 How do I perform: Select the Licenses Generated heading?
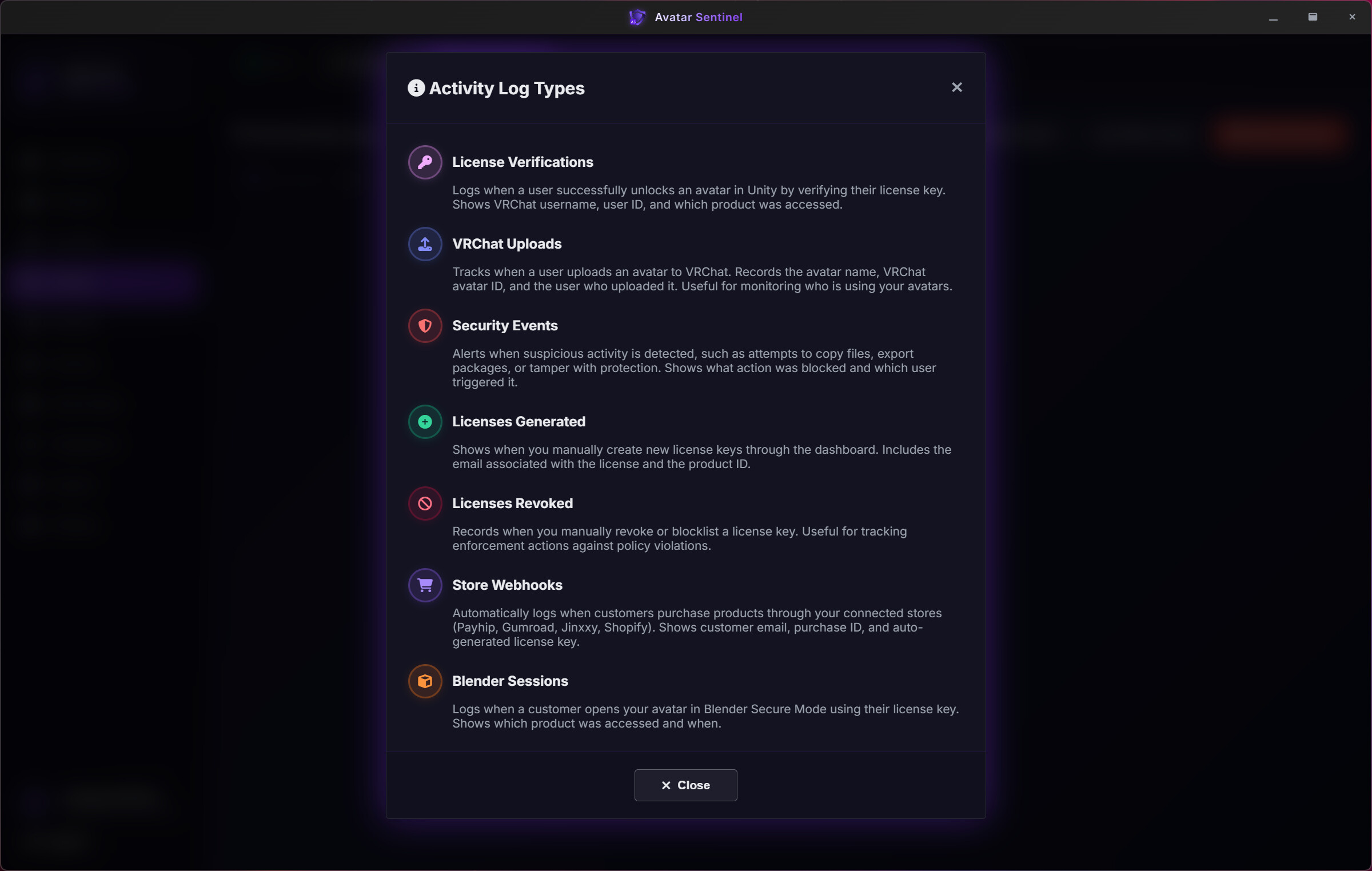(x=519, y=422)
